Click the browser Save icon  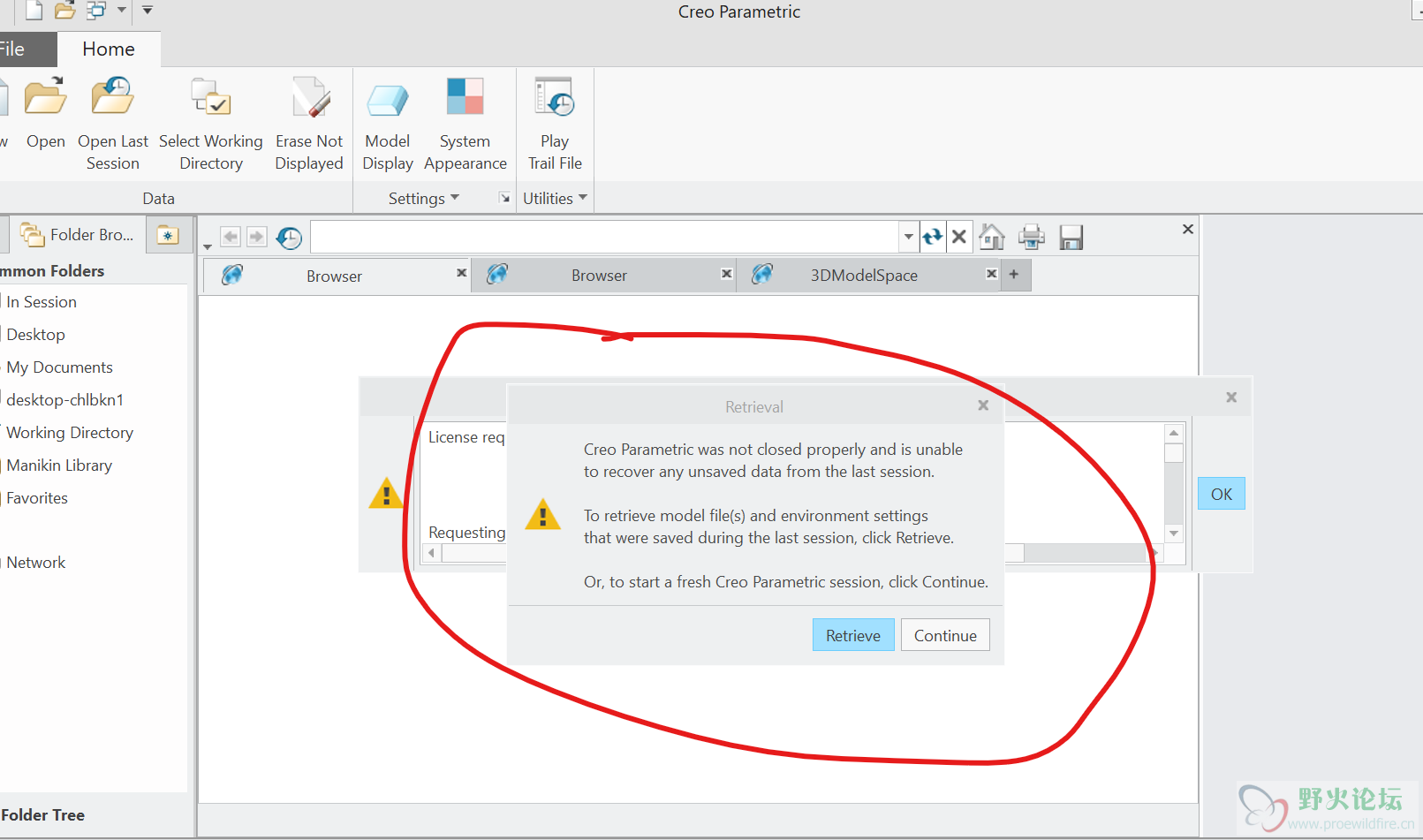tap(1071, 238)
